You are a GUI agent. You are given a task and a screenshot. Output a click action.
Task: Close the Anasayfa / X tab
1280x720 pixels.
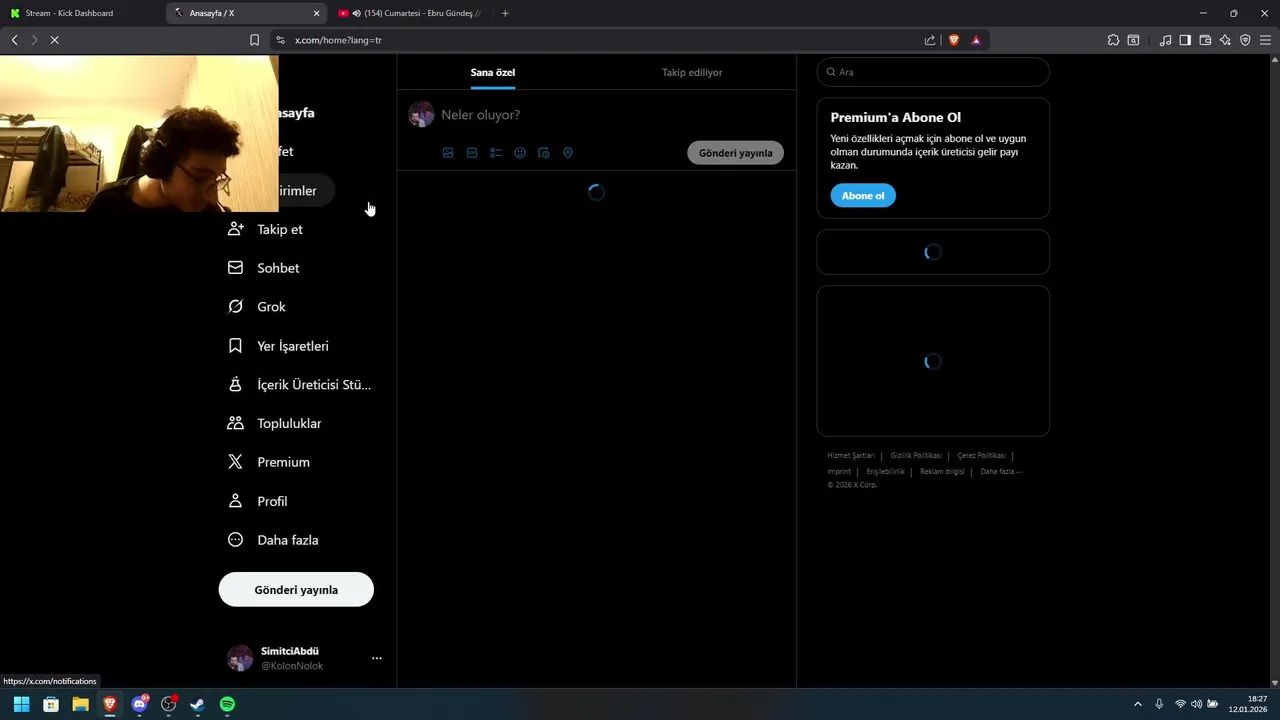pyautogui.click(x=317, y=13)
